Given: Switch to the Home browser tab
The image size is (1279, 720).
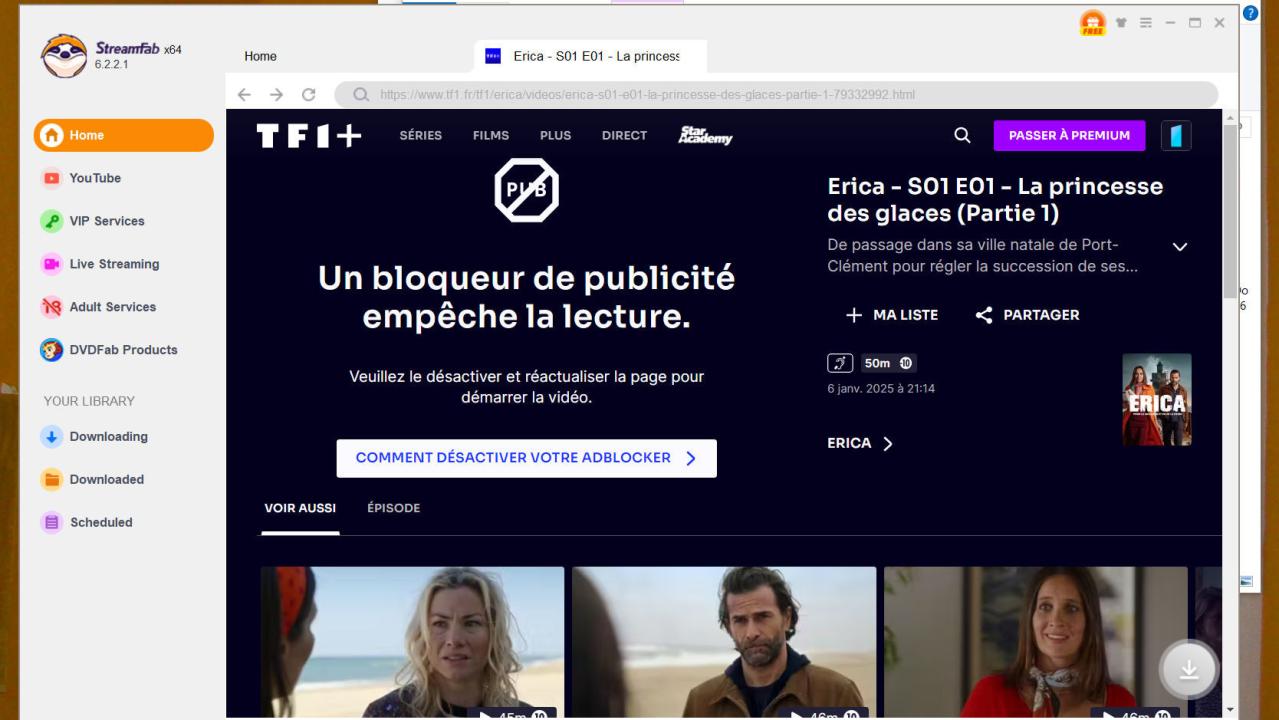Looking at the screenshot, I should click(x=261, y=56).
